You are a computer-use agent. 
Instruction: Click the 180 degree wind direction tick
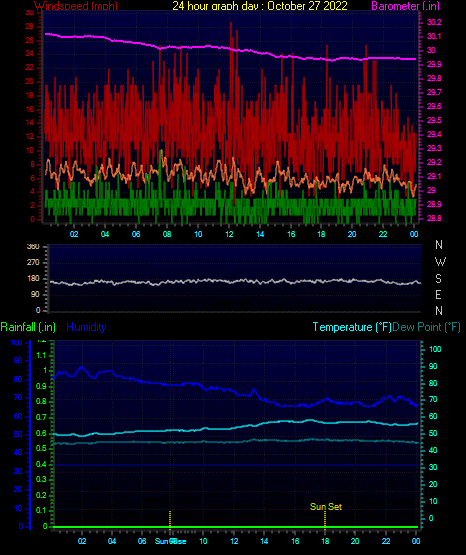tap(33, 279)
